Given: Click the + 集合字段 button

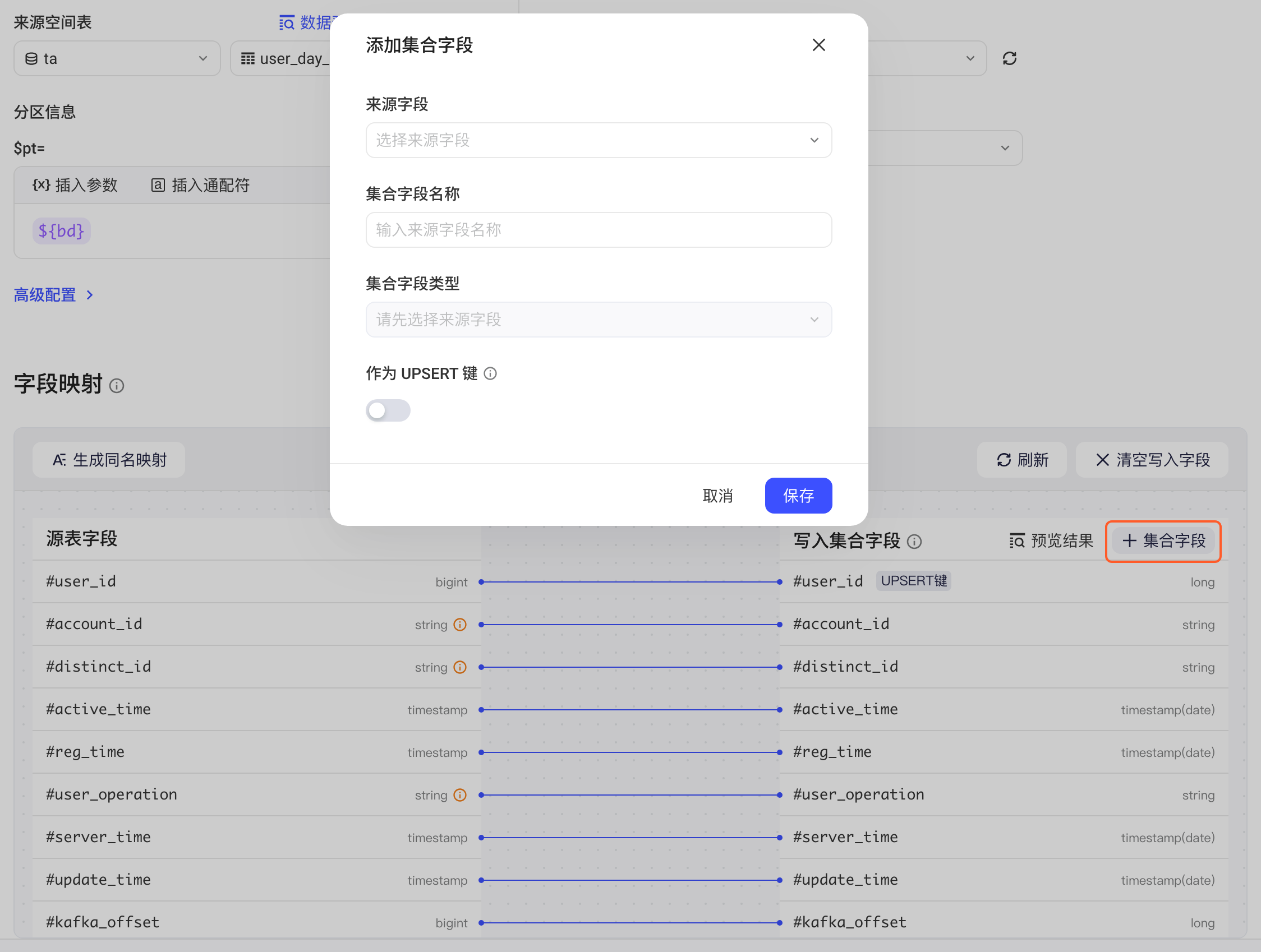Looking at the screenshot, I should tap(1163, 540).
